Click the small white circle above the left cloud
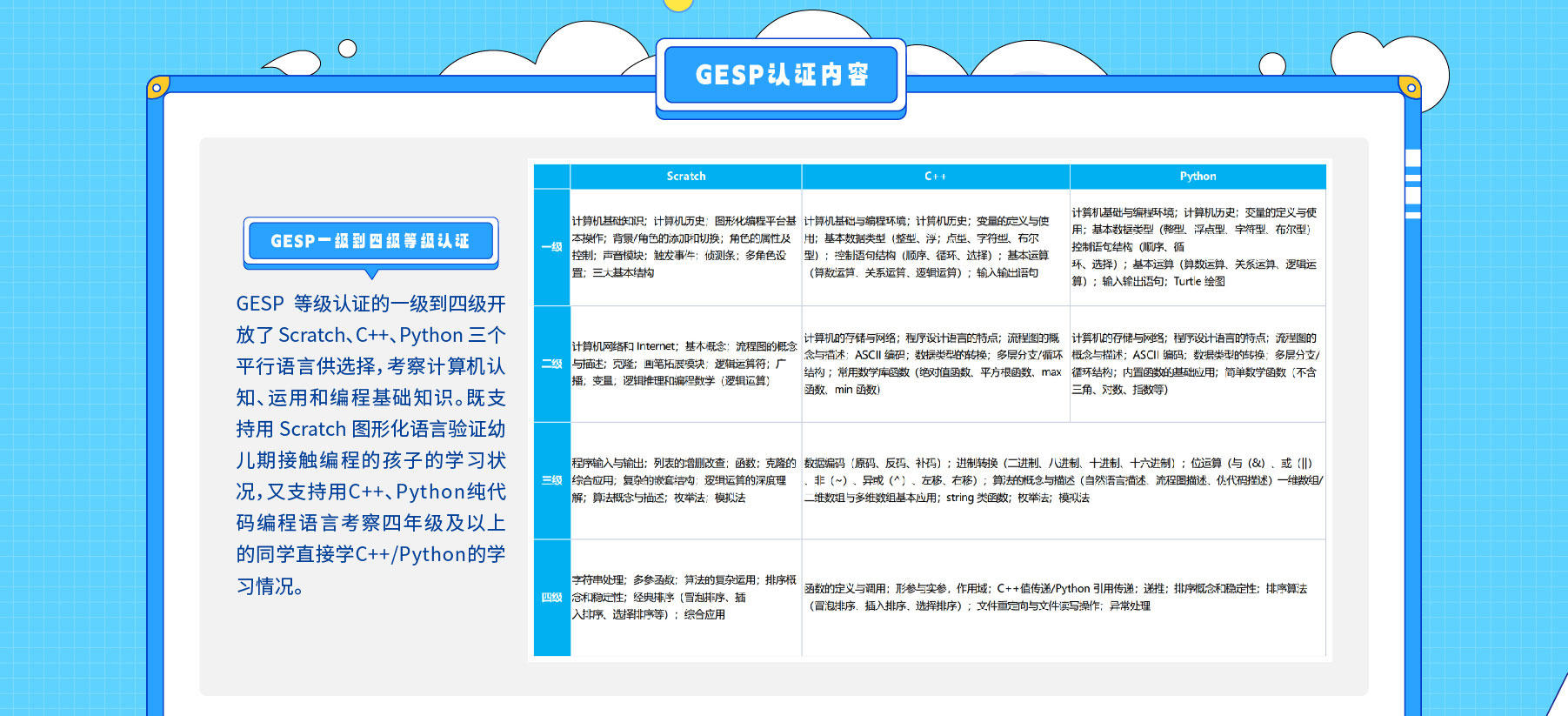This screenshot has width=1568, height=716. [x=347, y=49]
